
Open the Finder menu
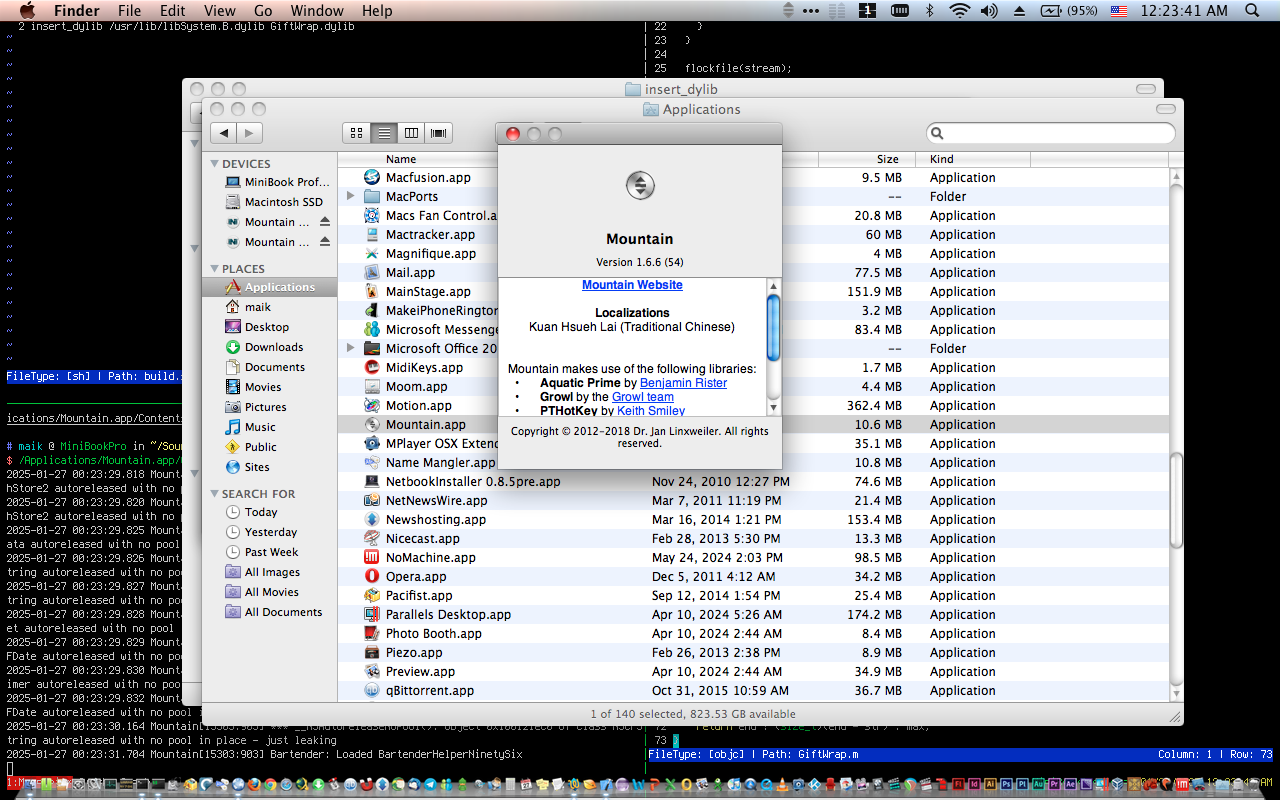[x=76, y=11]
